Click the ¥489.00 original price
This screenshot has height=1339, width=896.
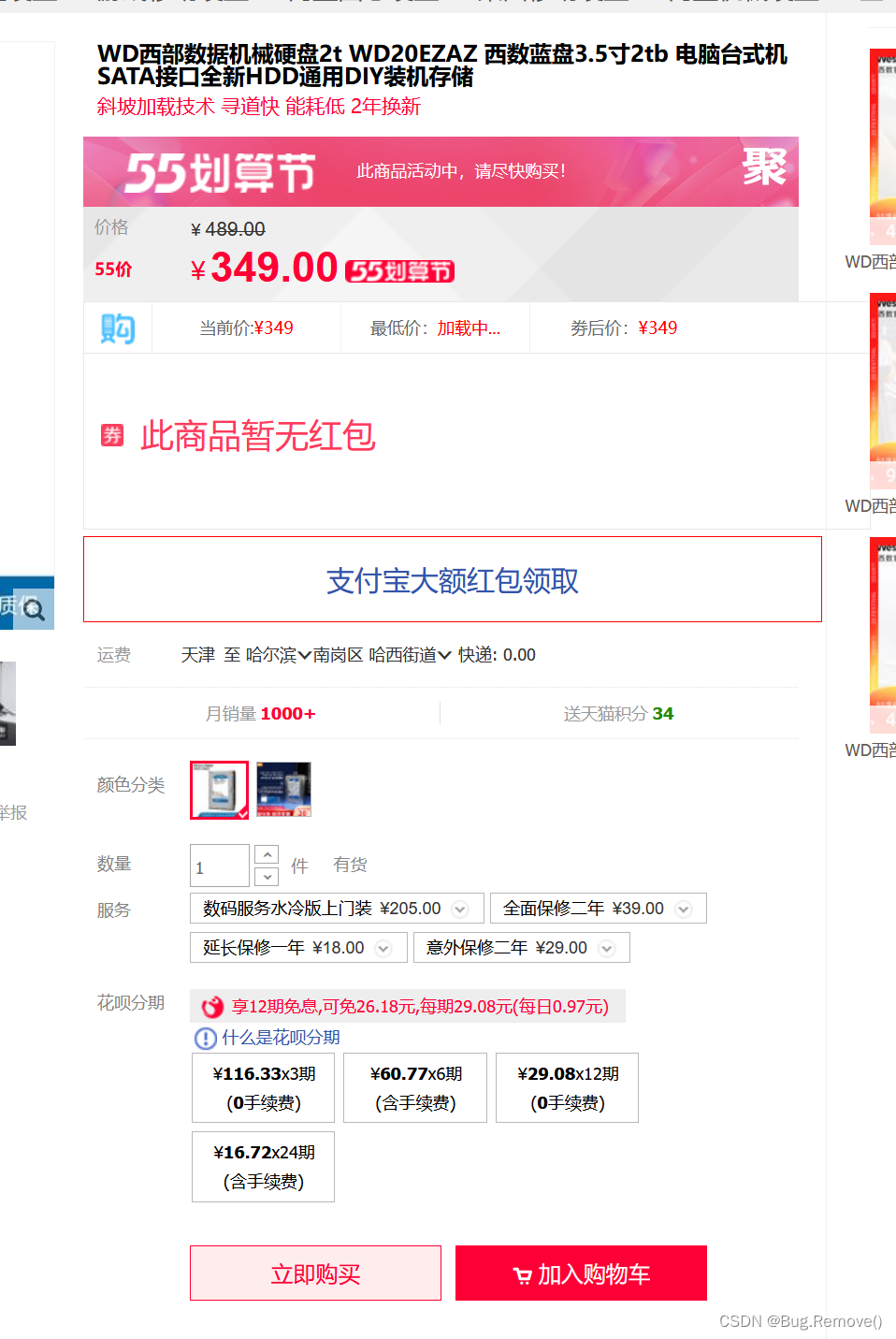(228, 229)
